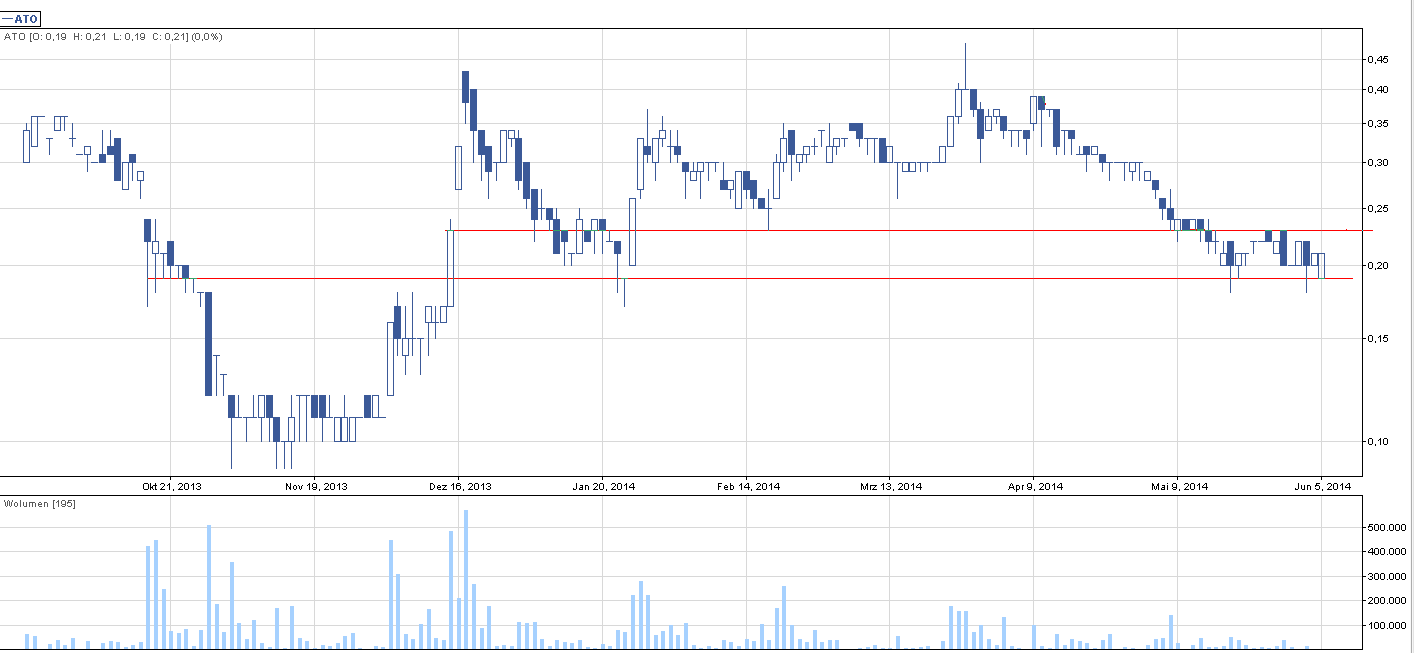Select the ATO open-high-low-close info text
1420x653 pixels.
pos(113,37)
